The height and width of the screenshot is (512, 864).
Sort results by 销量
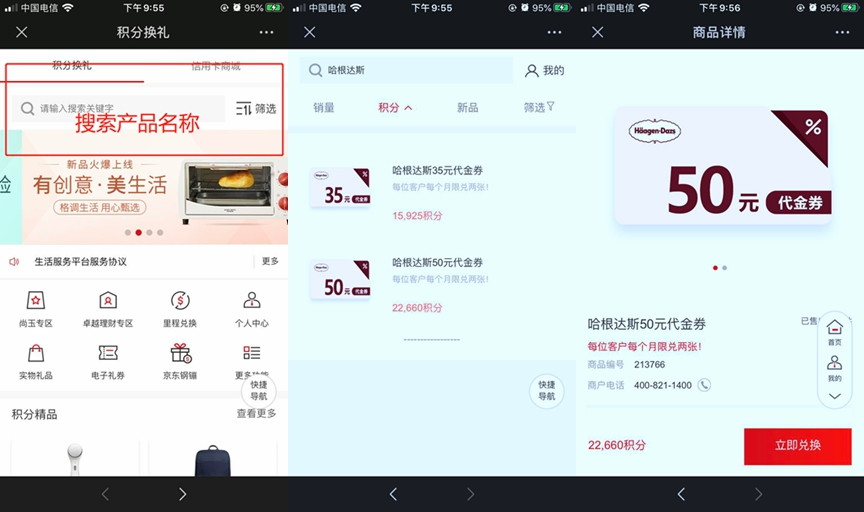click(324, 107)
